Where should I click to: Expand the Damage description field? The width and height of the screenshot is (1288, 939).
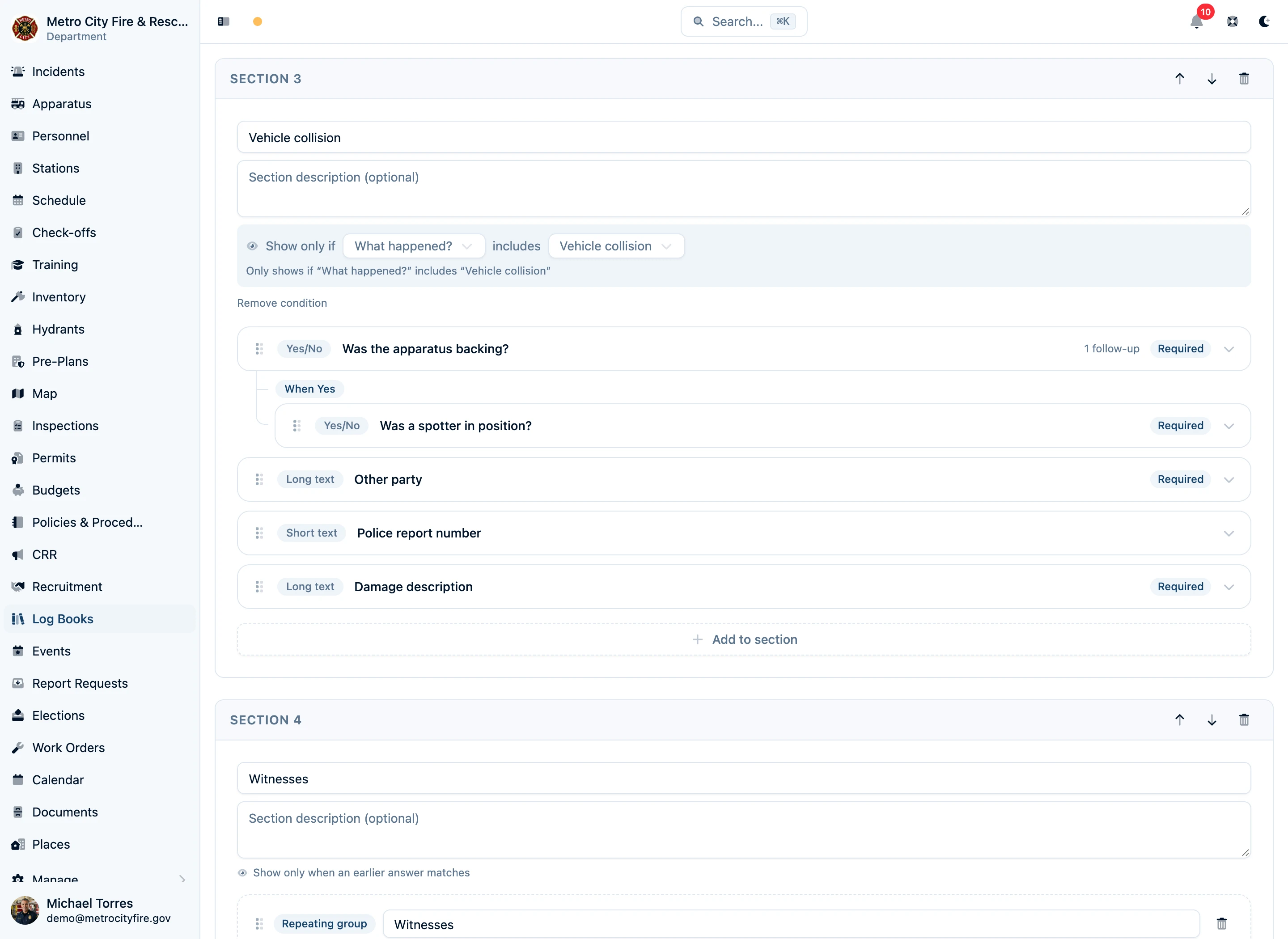pyautogui.click(x=1229, y=587)
